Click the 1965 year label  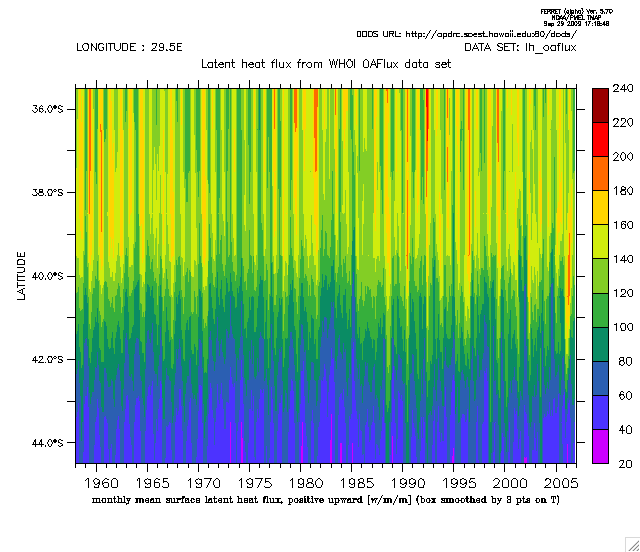pyautogui.click(x=152, y=483)
